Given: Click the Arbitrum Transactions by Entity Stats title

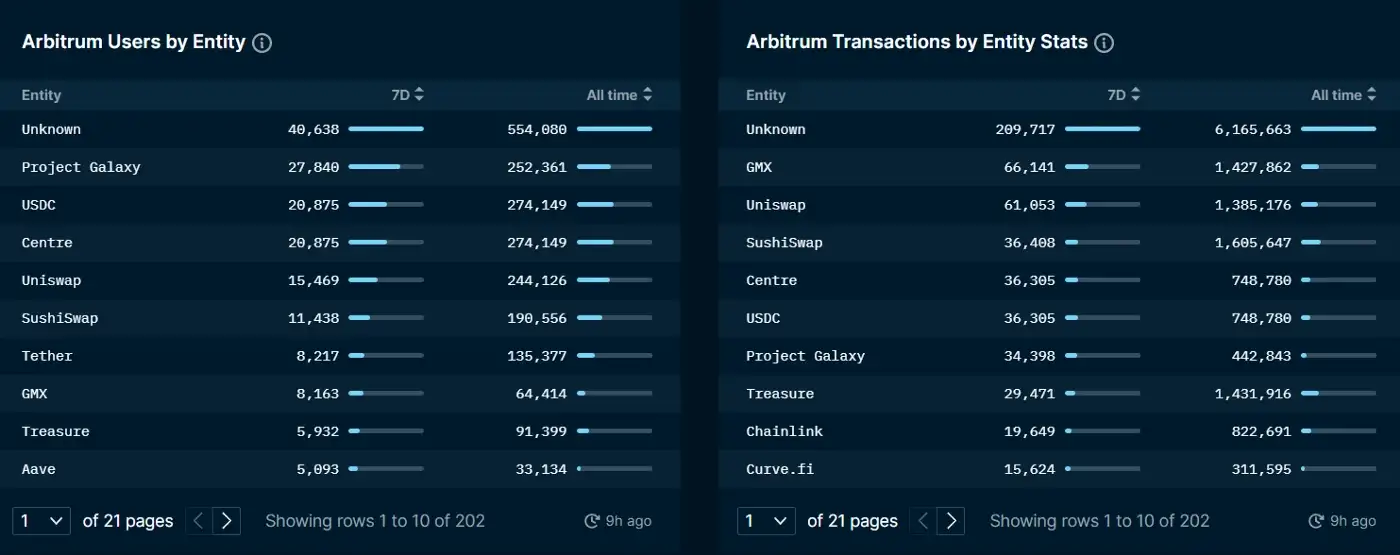Looking at the screenshot, I should [x=917, y=42].
